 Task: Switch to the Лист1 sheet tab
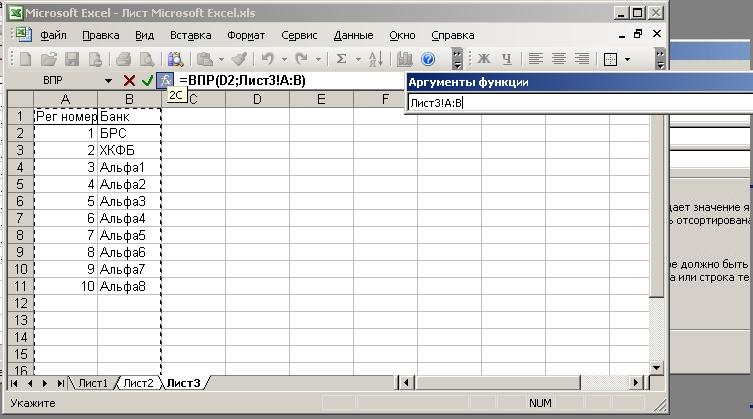point(93,383)
